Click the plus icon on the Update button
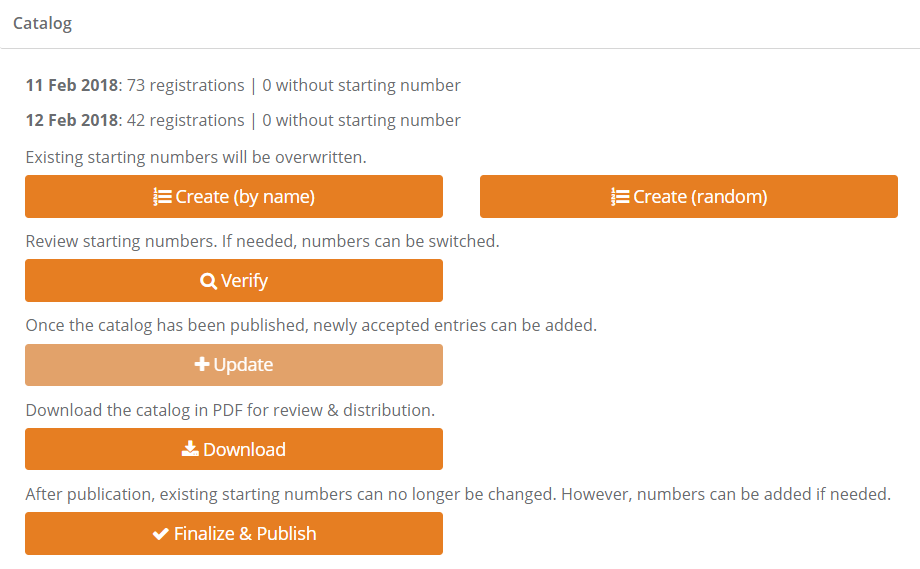The height and width of the screenshot is (569, 920). tap(202, 365)
